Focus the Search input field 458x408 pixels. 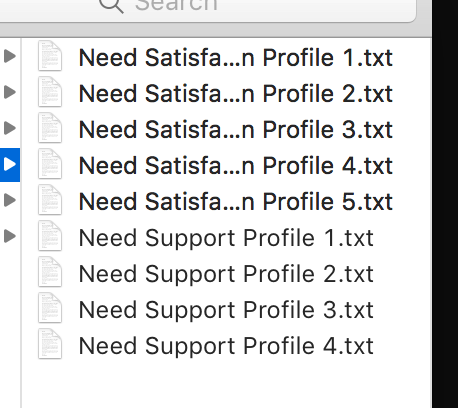pyautogui.click(x=207, y=8)
